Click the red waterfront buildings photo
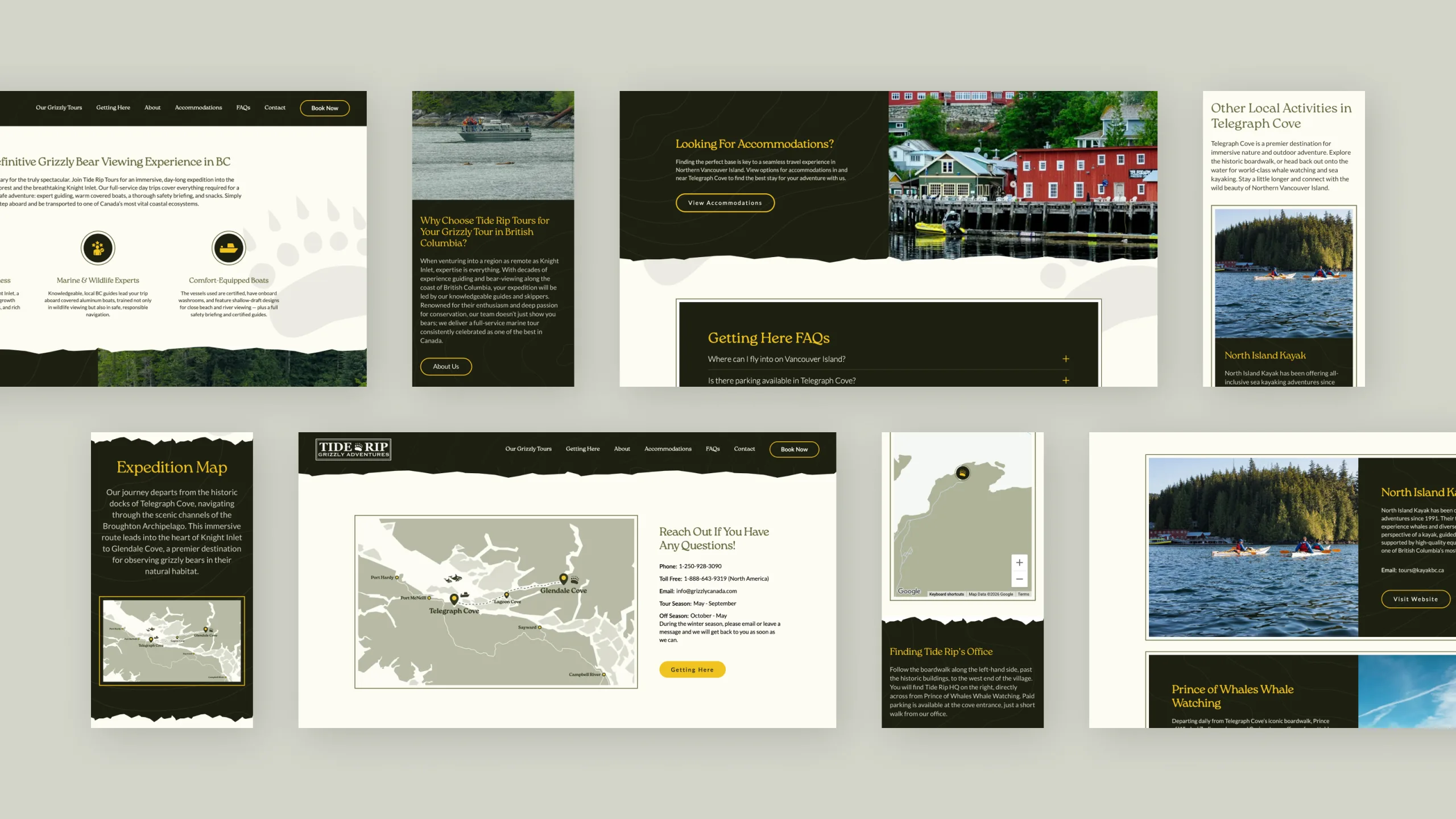This screenshot has height=819, width=1456. (1023, 175)
